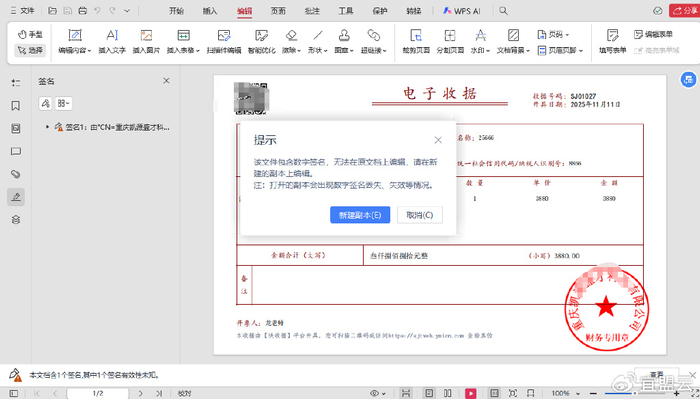Open the Layers sidebar icon
Screen dimensions: 700x399
16,220
